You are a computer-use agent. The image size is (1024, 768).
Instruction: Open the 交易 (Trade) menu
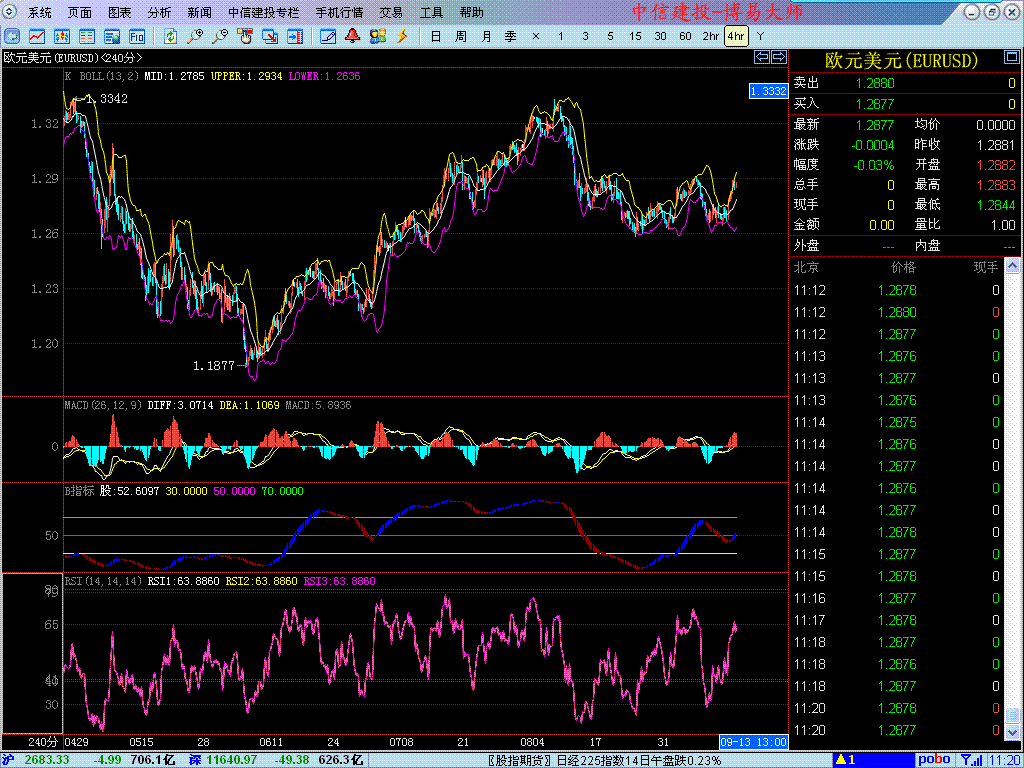pos(391,13)
